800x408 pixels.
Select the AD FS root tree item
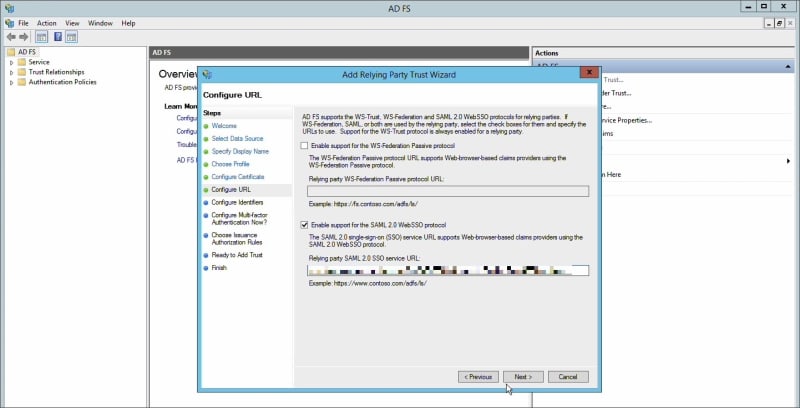coord(27,52)
